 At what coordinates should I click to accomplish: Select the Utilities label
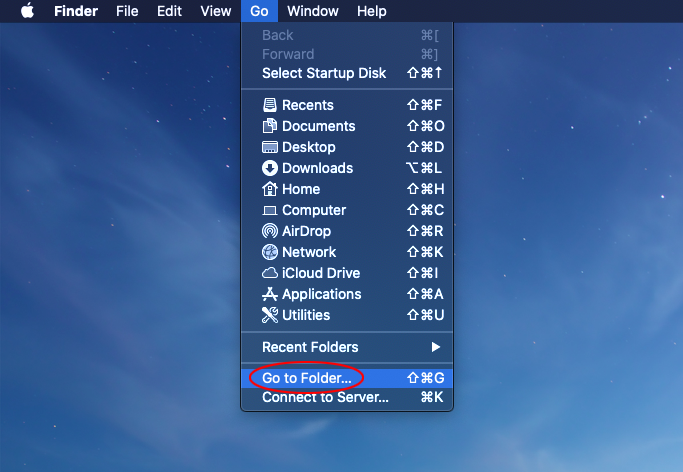tap(306, 315)
